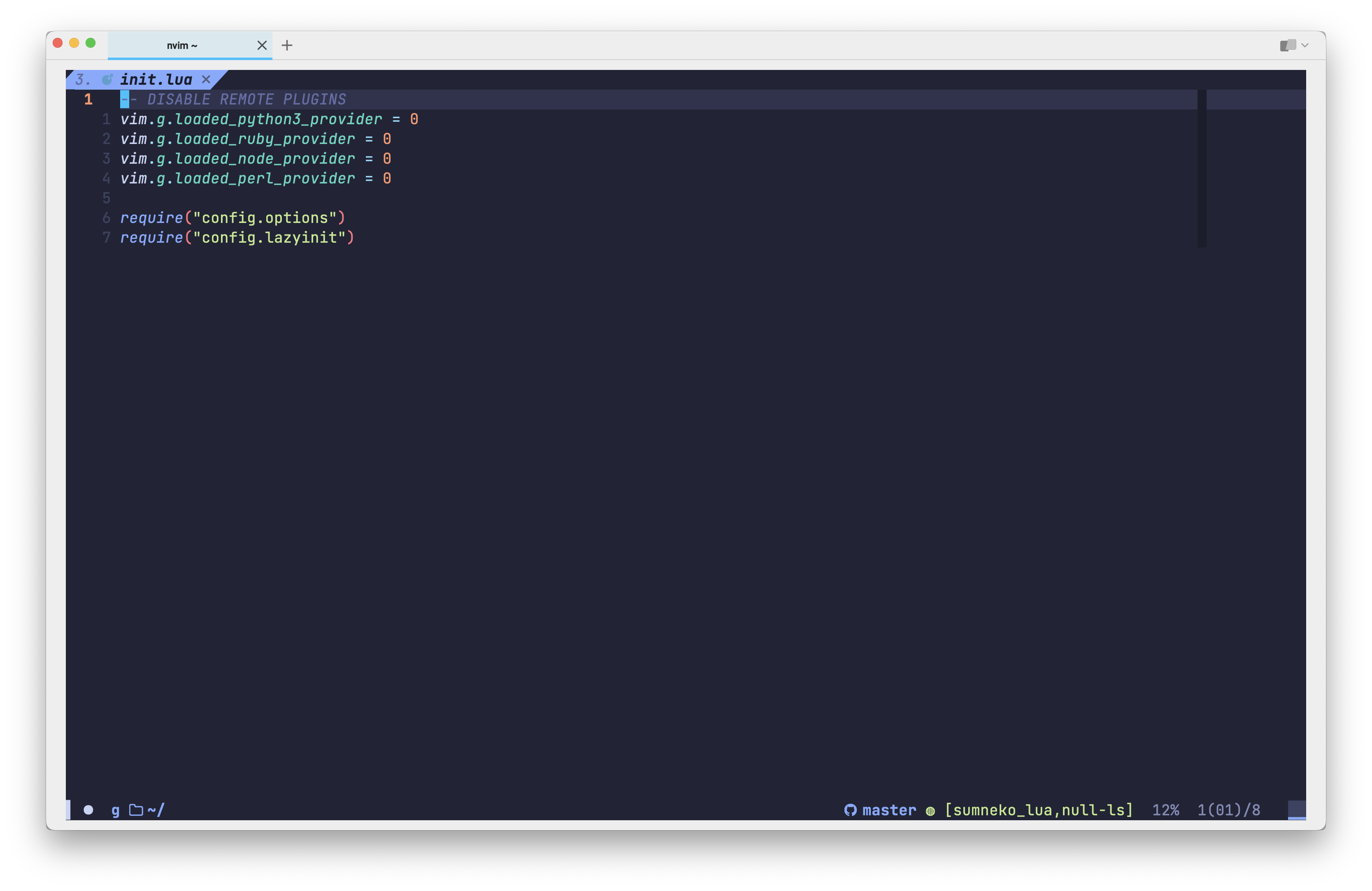Click the 12% scroll progress indicator

pyautogui.click(x=1165, y=810)
